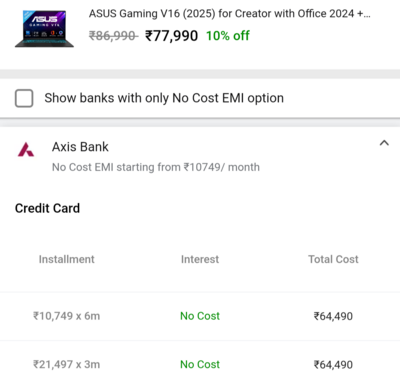Click the Axis Bank logo icon
Image resolution: width=400 pixels, height=382 pixels.
point(26,150)
